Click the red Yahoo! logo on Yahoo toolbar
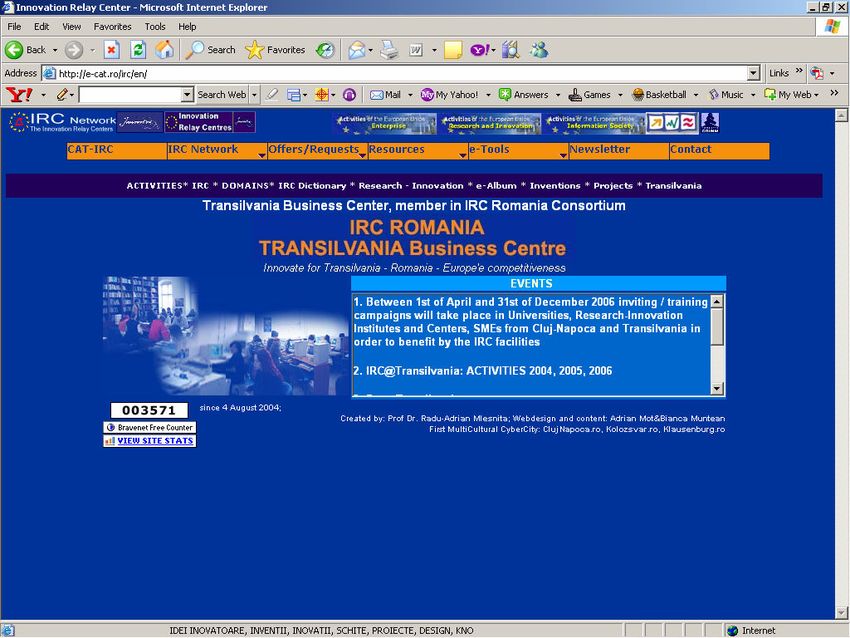850x638 pixels. [19, 95]
